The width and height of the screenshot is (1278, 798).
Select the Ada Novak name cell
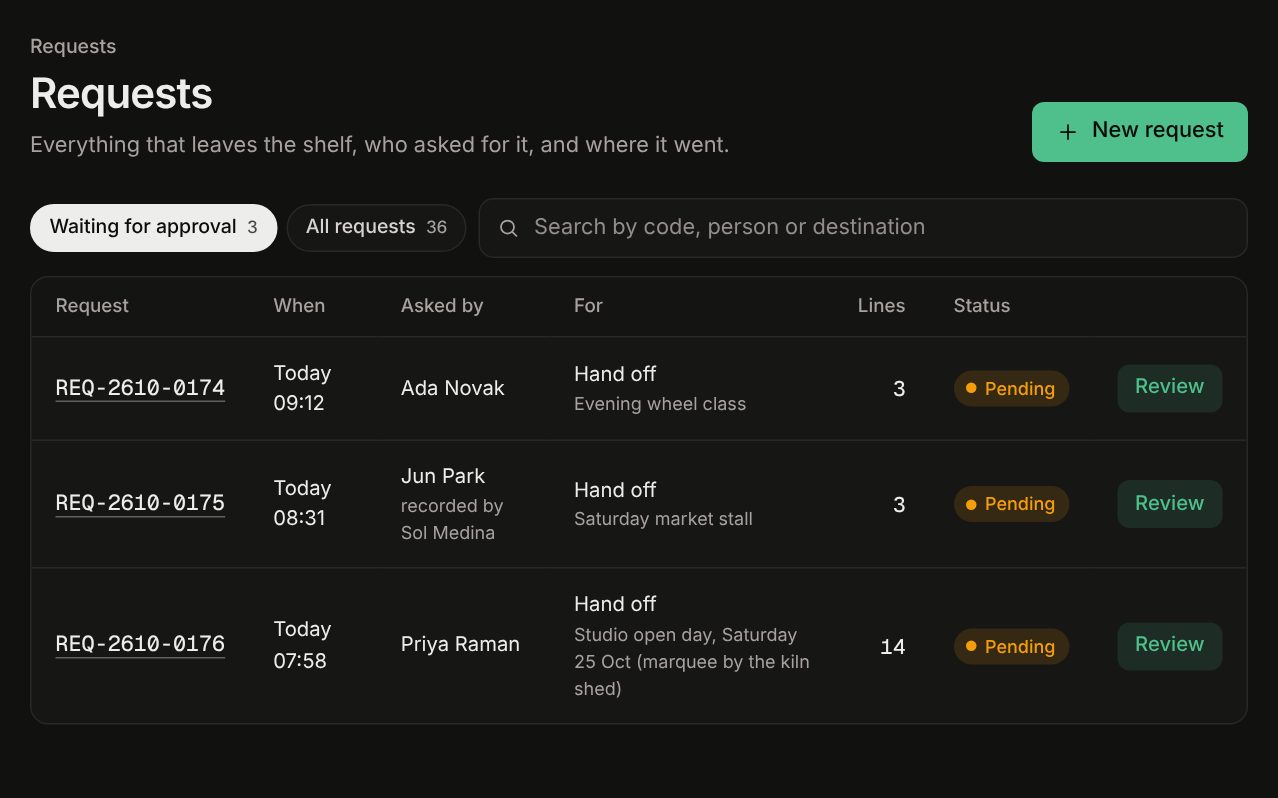(453, 388)
